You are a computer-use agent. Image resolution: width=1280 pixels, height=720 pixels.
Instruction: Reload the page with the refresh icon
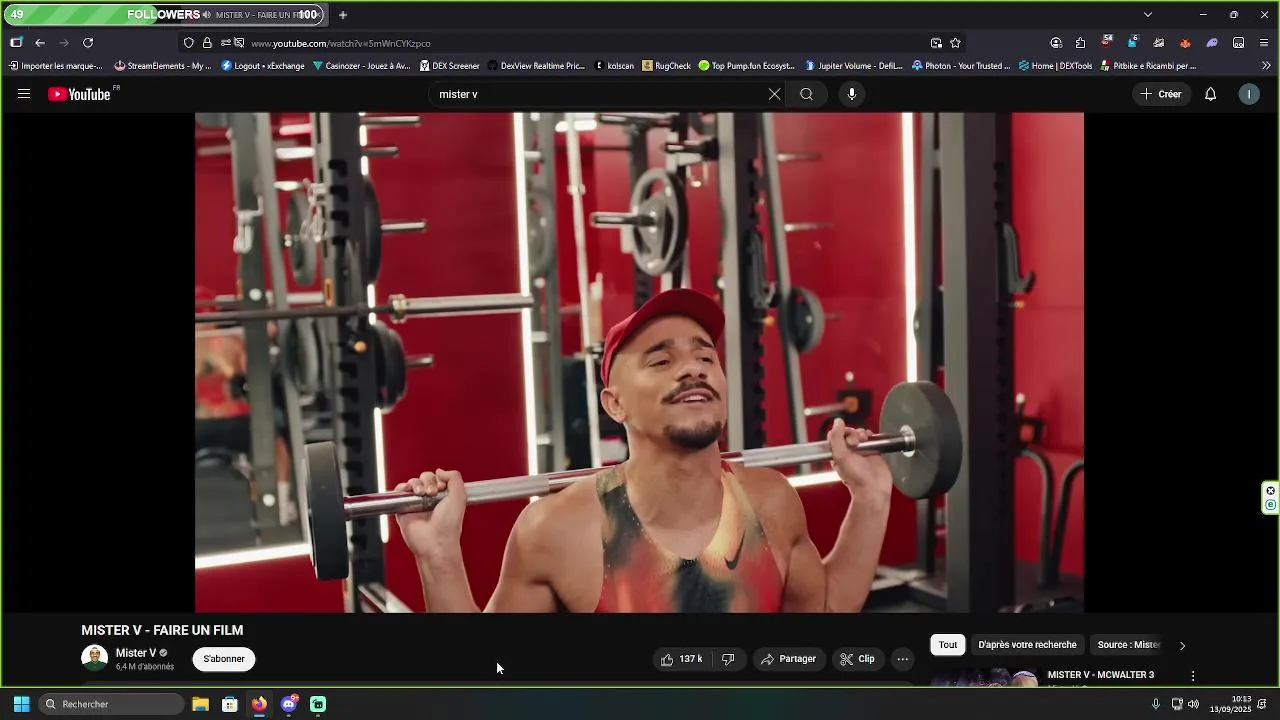coord(88,43)
